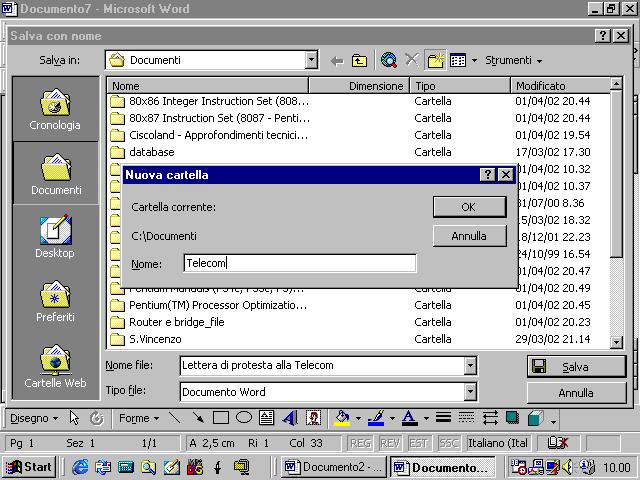Toggle REG macro recording indicator

360,443
